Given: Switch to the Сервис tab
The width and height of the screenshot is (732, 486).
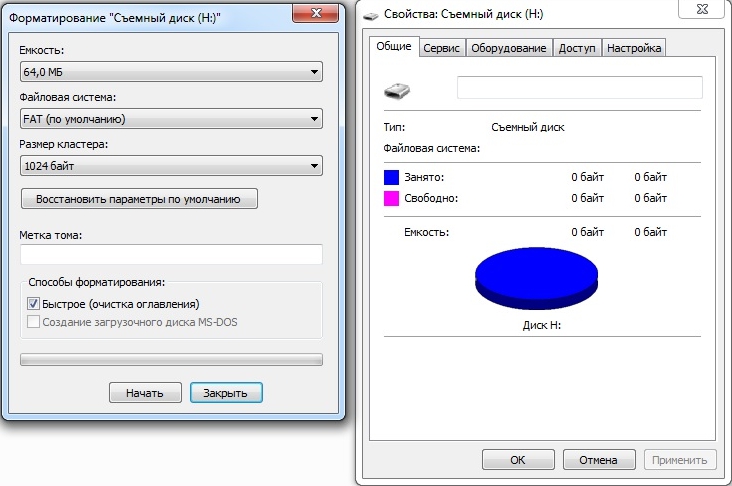Looking at the screenshot, I should click(442, 48).
